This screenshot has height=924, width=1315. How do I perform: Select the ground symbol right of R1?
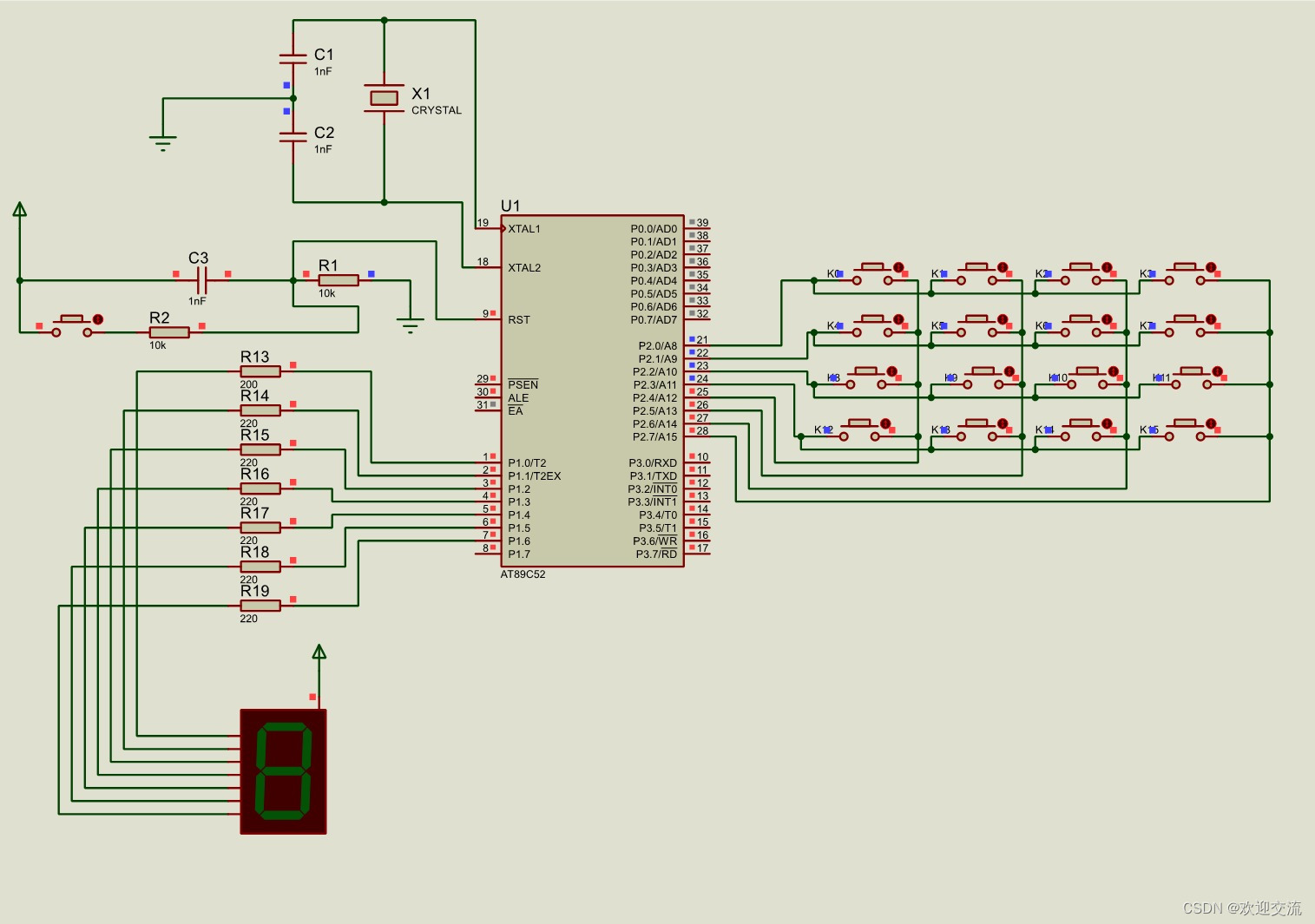(410, 326)
